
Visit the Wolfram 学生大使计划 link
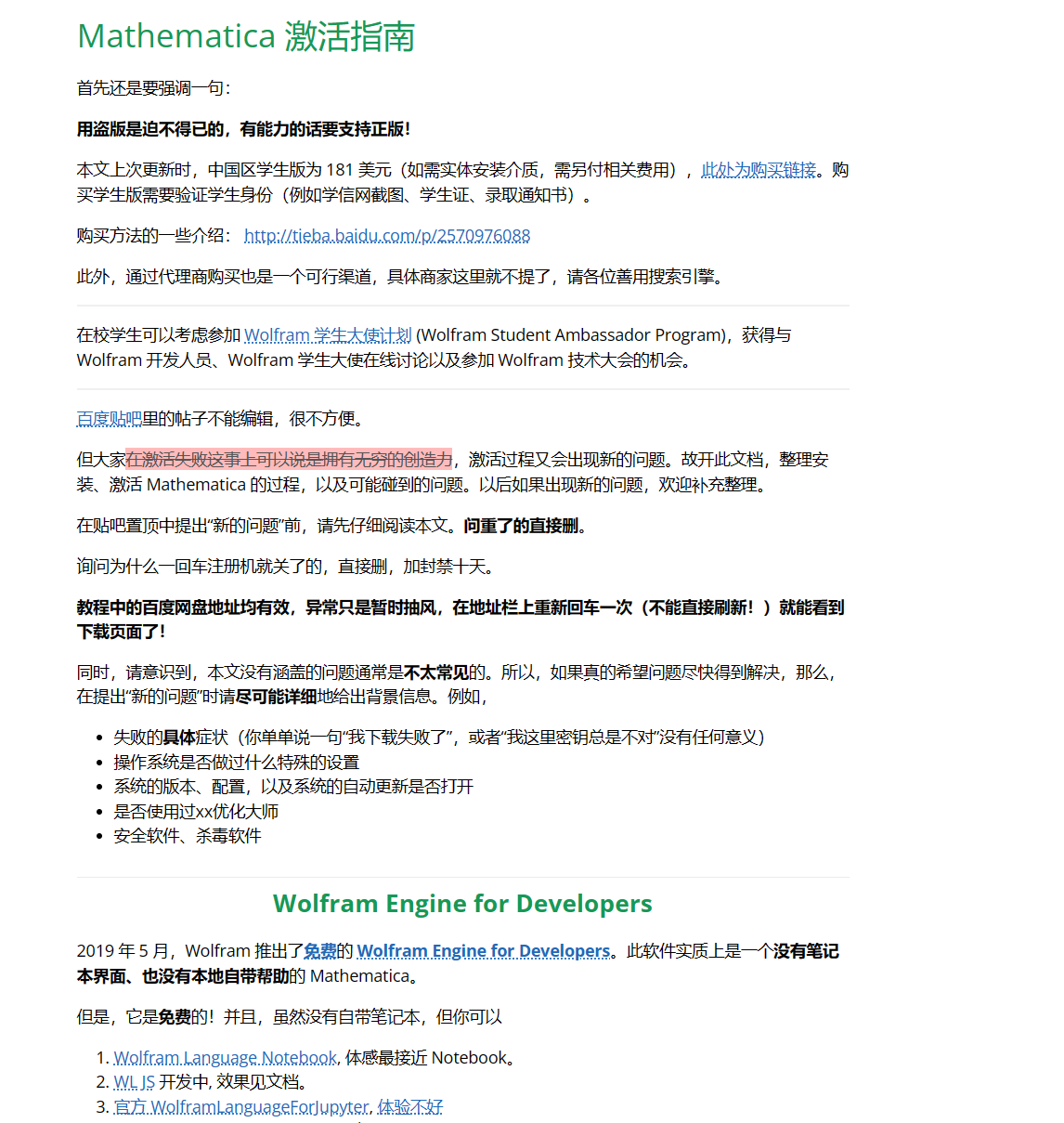pos(327,334)
